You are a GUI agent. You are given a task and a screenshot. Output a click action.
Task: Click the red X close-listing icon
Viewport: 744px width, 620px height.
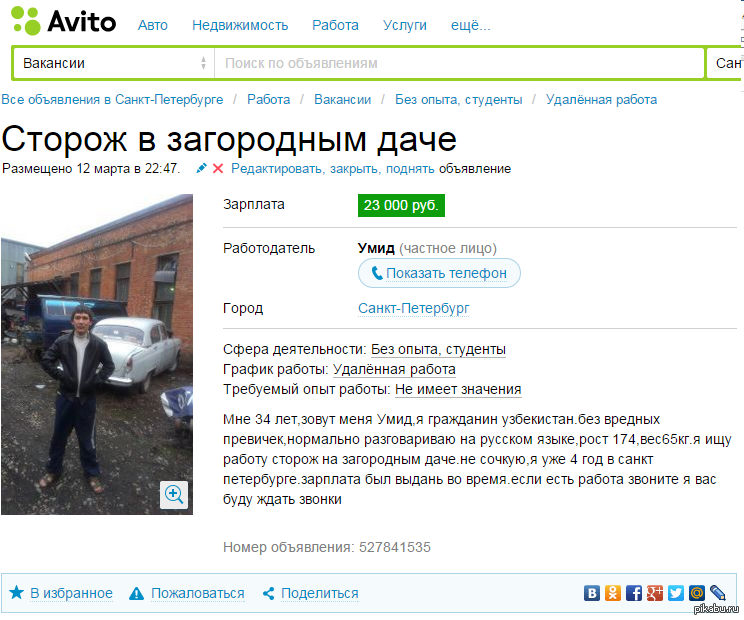point(218,168)
